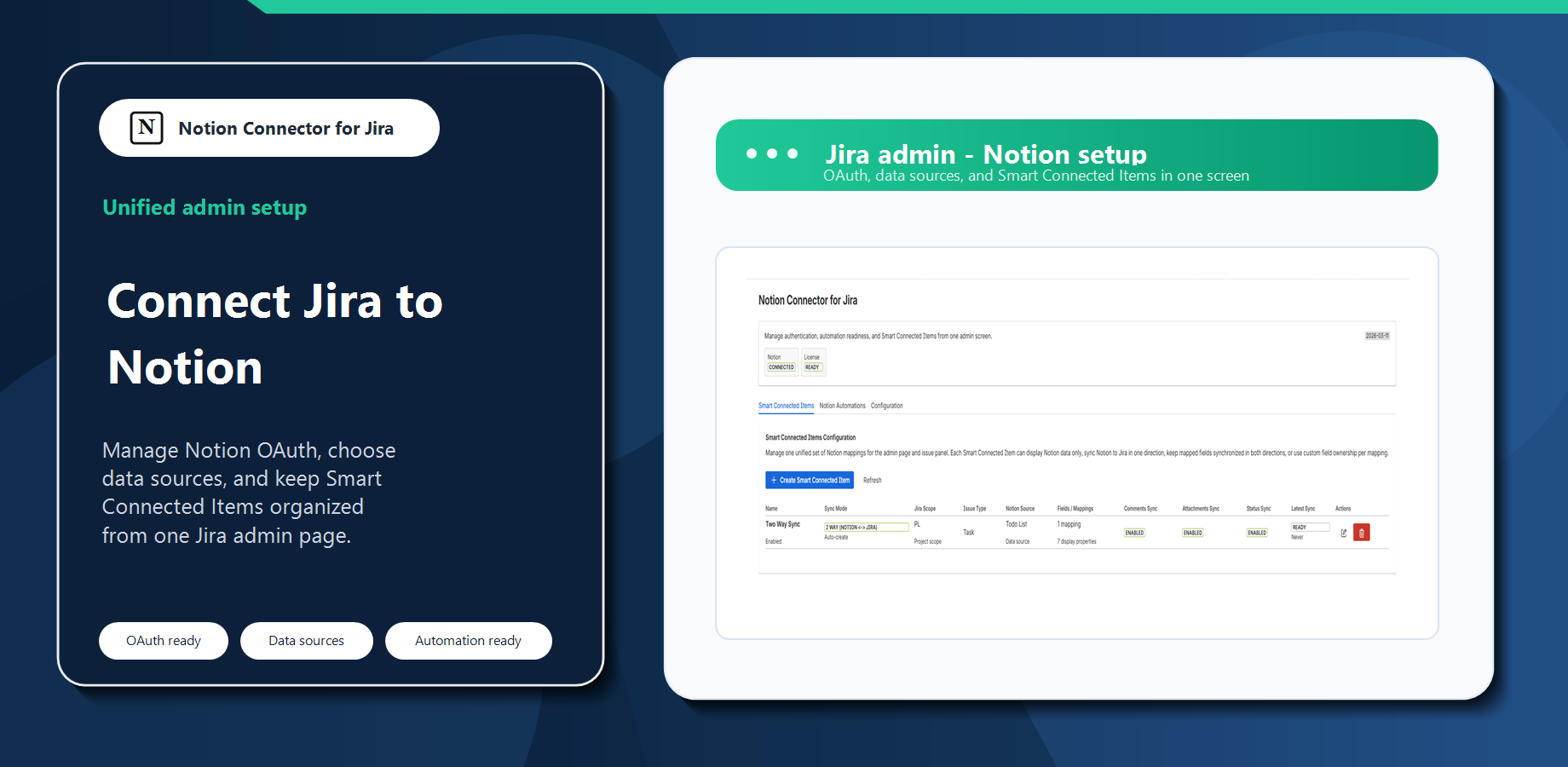
Task: Click the Two Way Sync row name
Action: (782, 525)
